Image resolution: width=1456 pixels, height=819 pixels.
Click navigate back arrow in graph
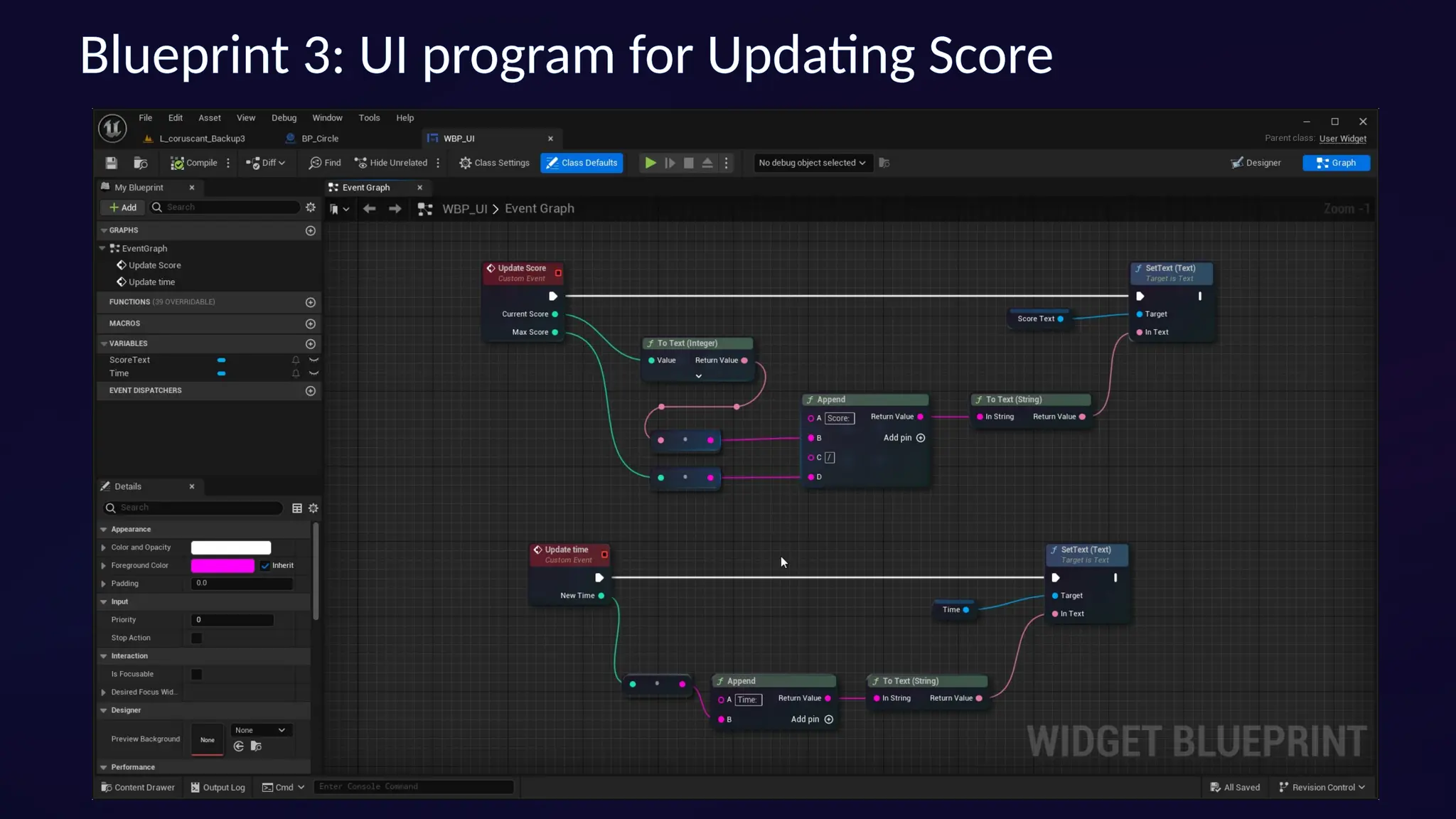(x=369, y=208)
